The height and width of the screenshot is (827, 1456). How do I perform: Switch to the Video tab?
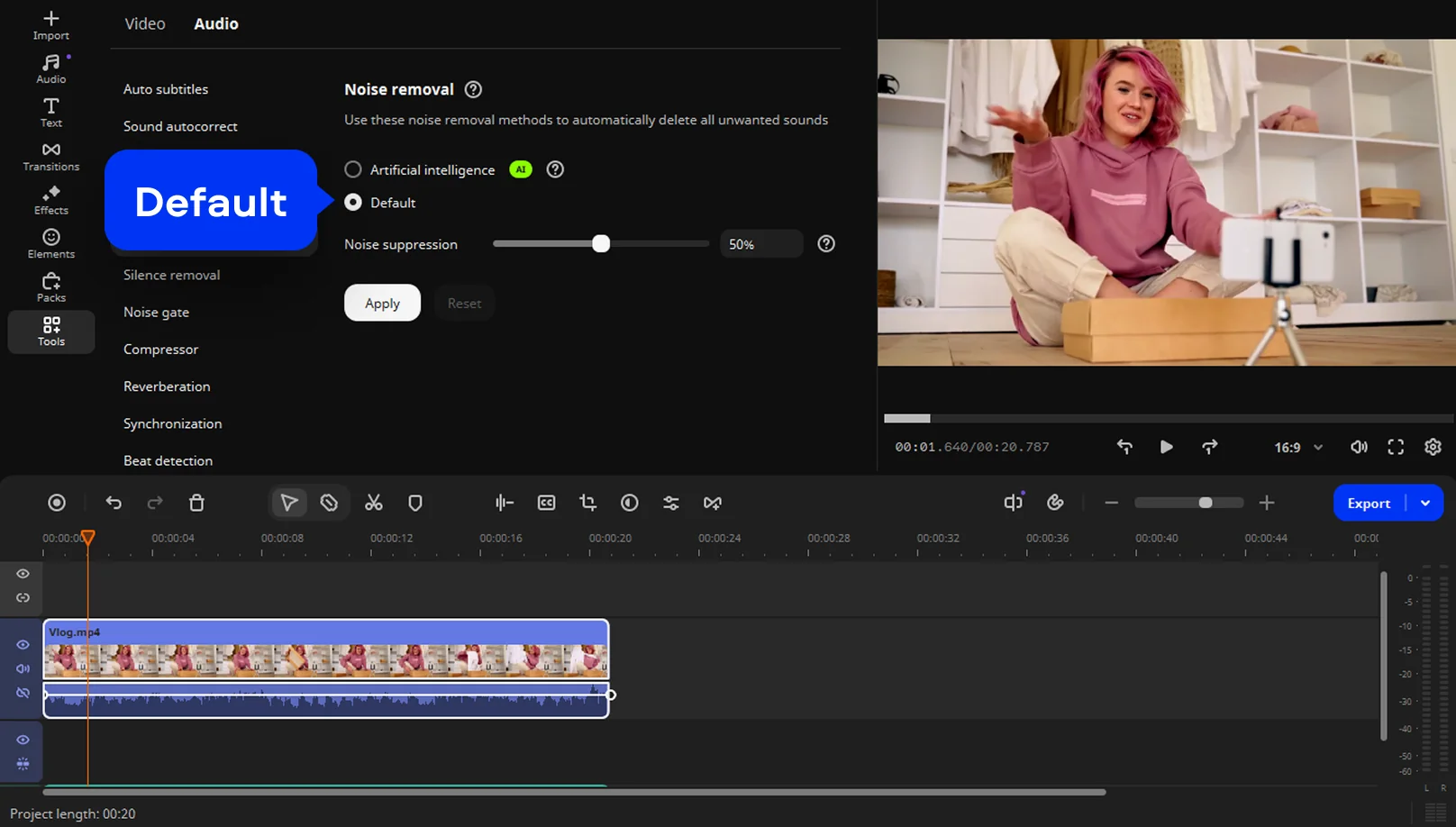coord(145,24)
